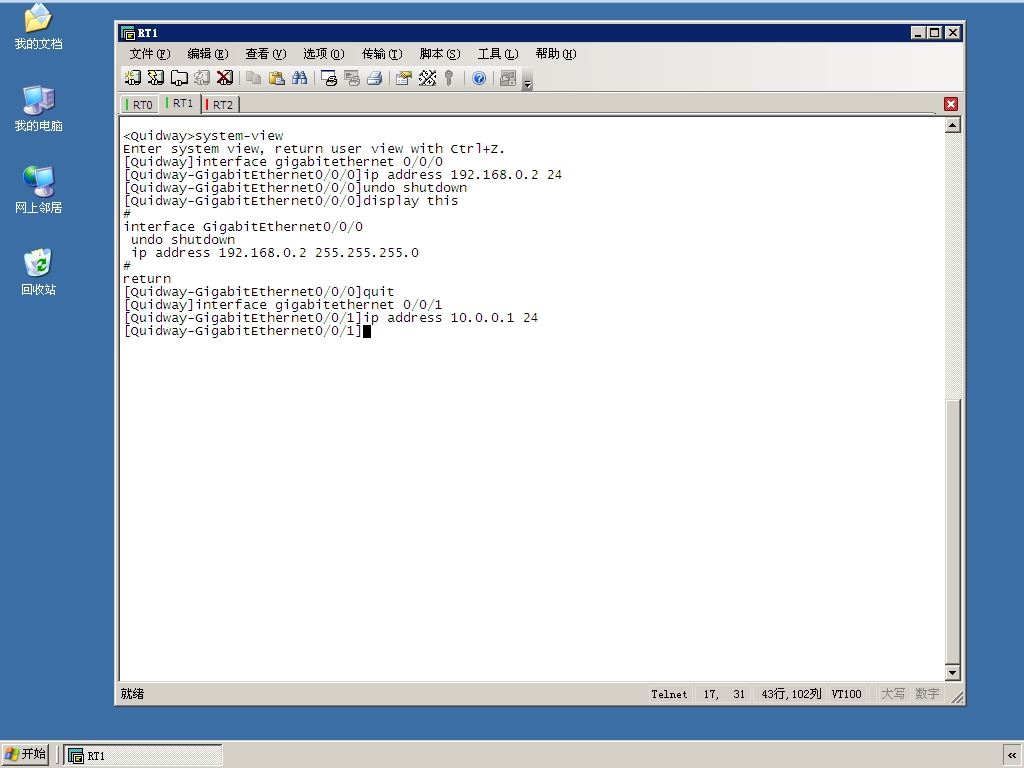Screen dimensions: 1024x768
Task: Click the system menu icon in RT1 title bar
Action: pos(128,33)
